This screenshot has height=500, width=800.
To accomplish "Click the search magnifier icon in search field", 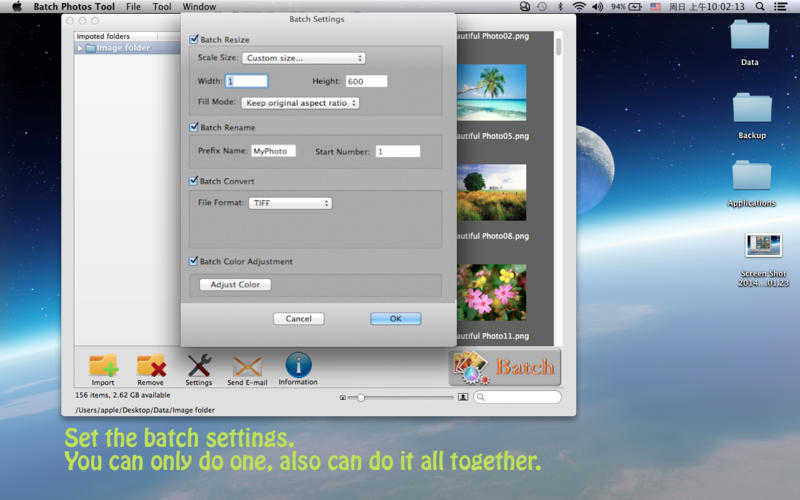I will (481, 397).
